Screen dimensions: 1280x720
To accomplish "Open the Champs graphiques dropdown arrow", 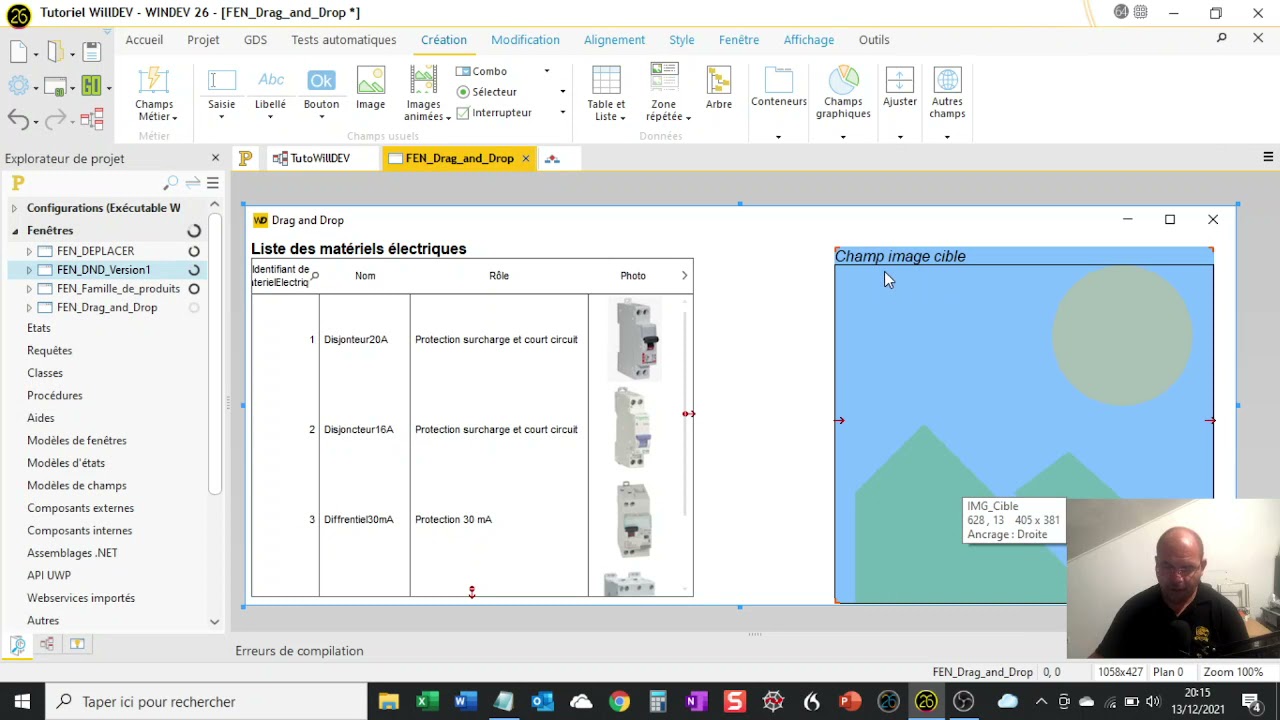I will [x=843, y=137].
